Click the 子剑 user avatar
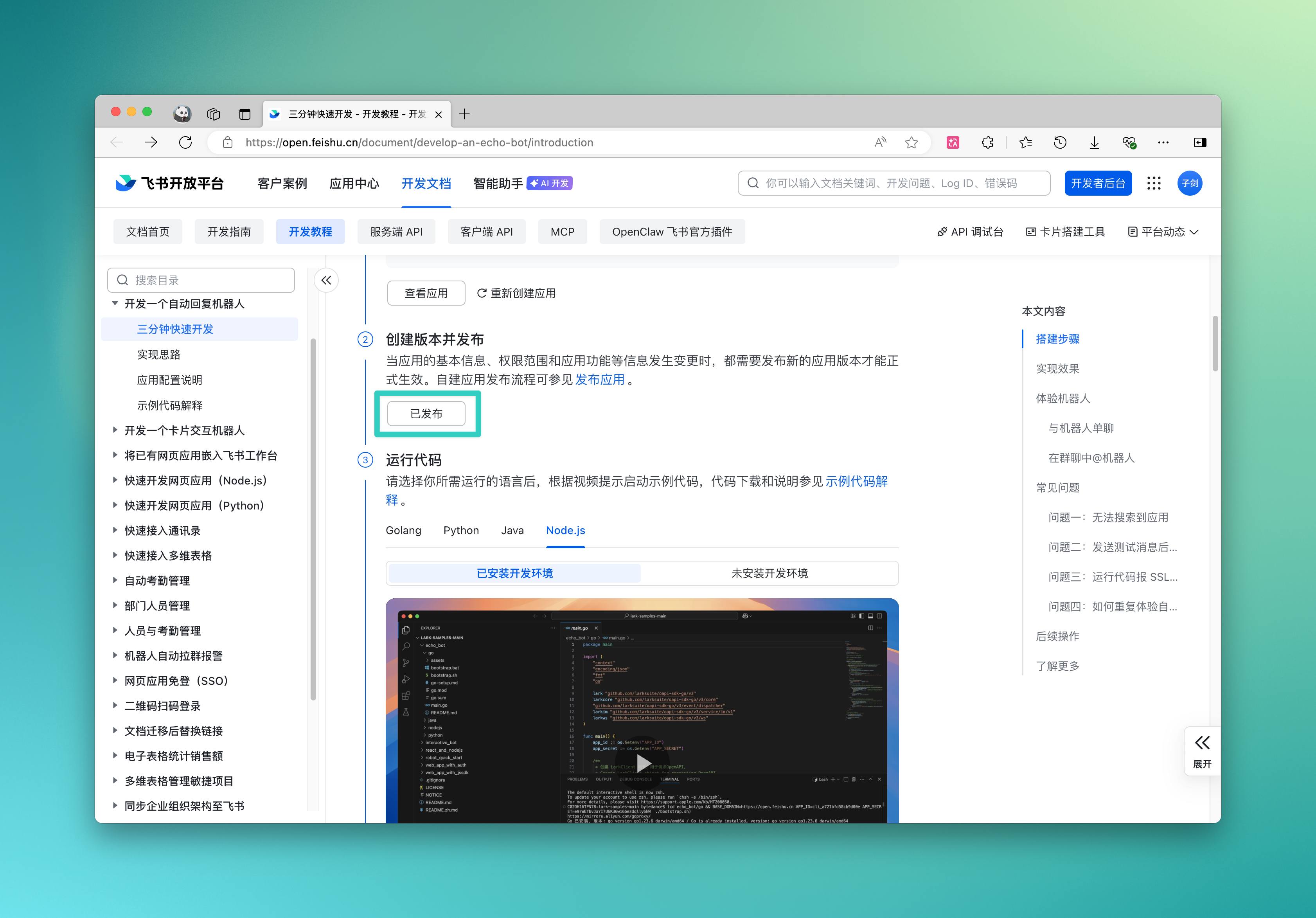This screenshot has width=1316, height=918. (x=1189, y=183)
